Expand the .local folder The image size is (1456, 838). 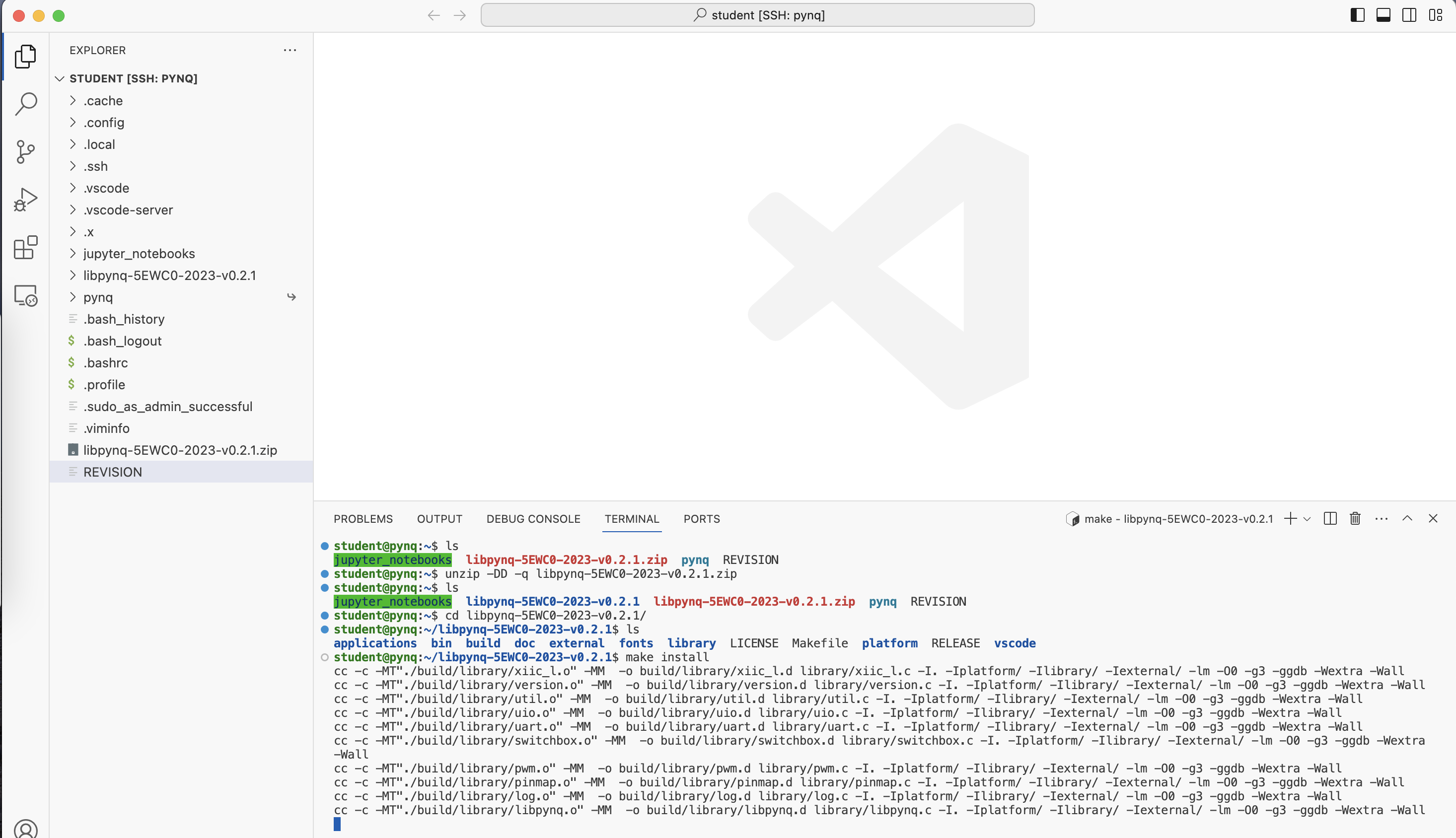coord(181,144)
